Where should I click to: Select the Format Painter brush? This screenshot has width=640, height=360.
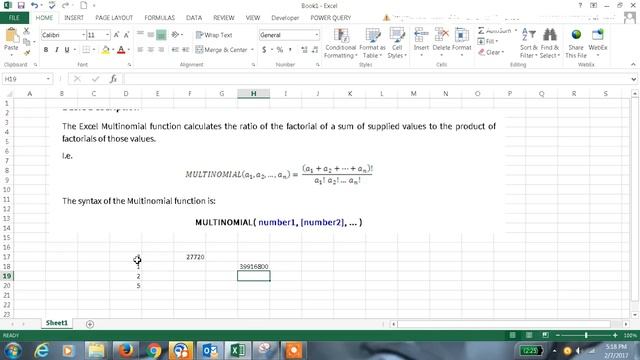pos(27,53)
